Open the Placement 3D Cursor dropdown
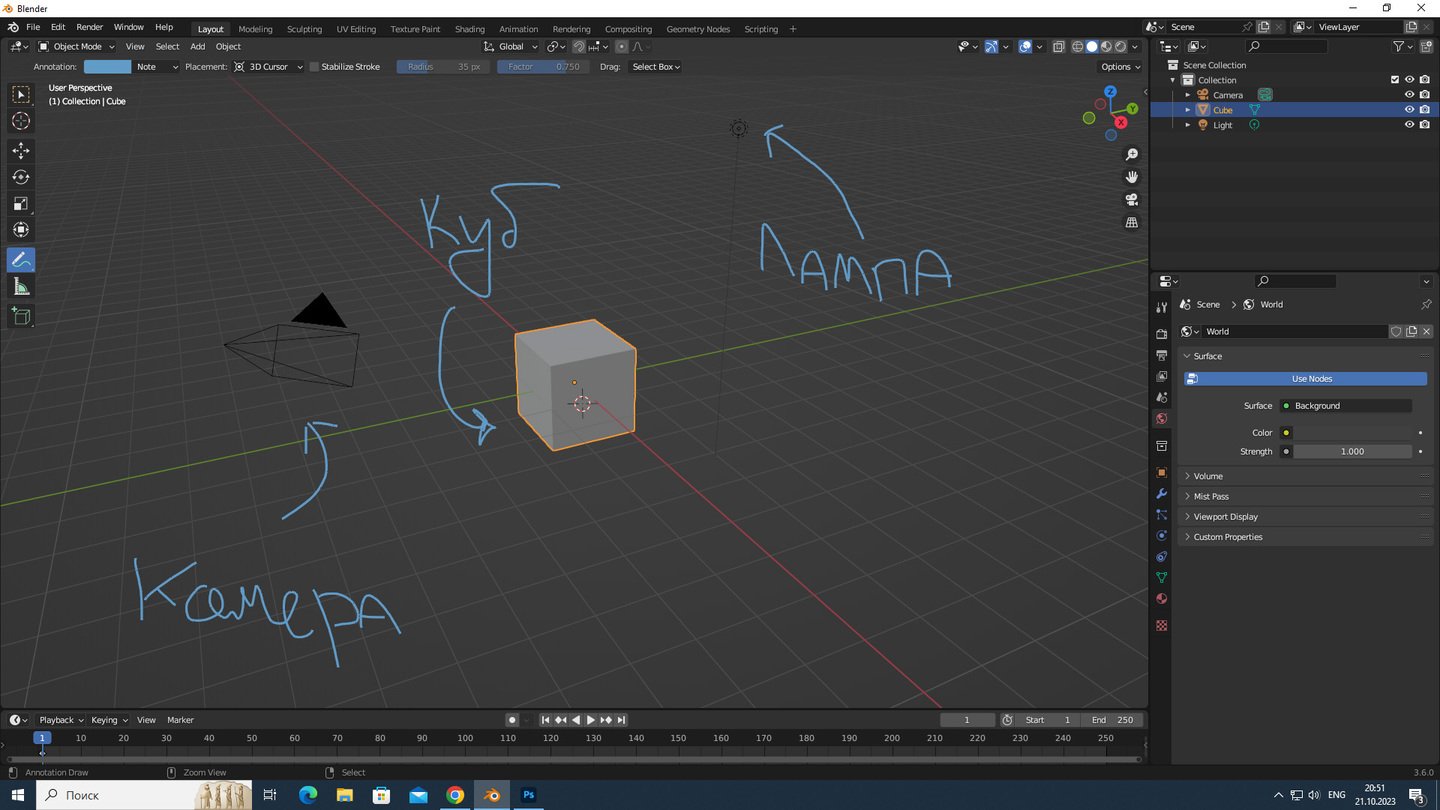The image size is (1440, 810). tap(268, 67)
